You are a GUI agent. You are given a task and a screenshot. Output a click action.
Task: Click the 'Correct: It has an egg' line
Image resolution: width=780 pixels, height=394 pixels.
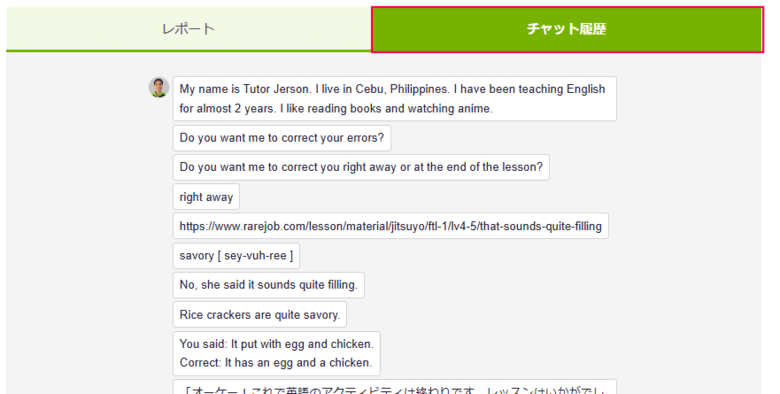coord(276,363)
